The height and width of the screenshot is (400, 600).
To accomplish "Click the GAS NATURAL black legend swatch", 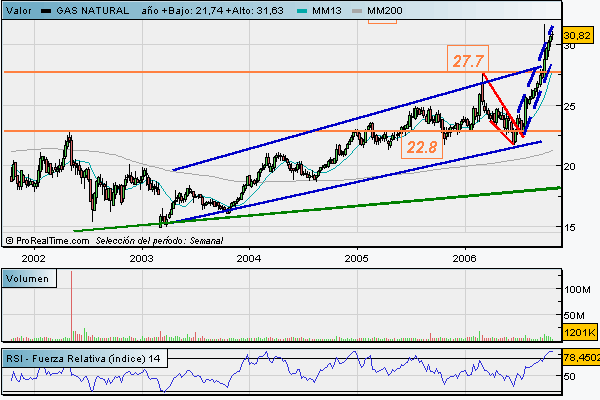I will pyautogui.click(x=46, y=11).
